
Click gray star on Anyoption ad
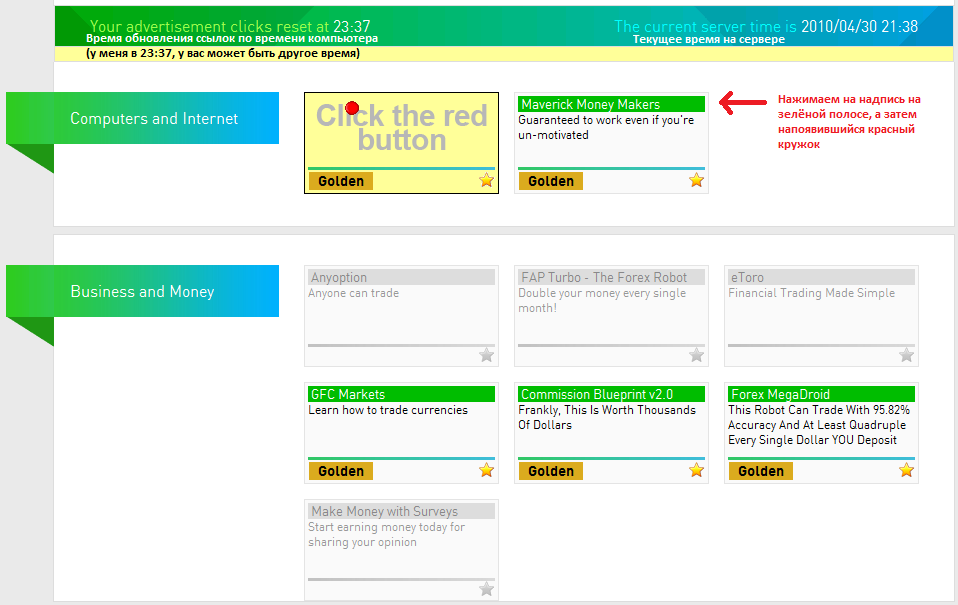[486, 355]
